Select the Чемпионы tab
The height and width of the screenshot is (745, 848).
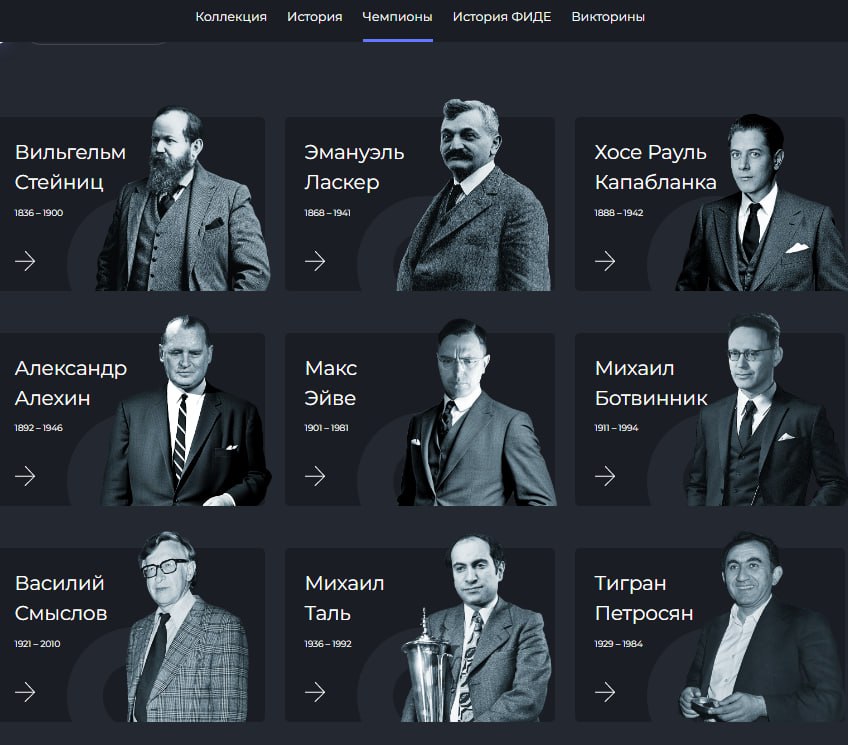point(397,17)
